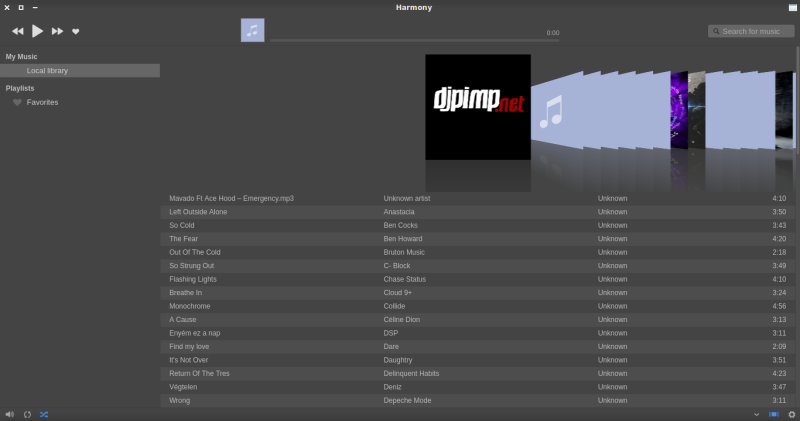Skip to next track with fast-forward button
This screenshot has width=800, height=421.
57,31
